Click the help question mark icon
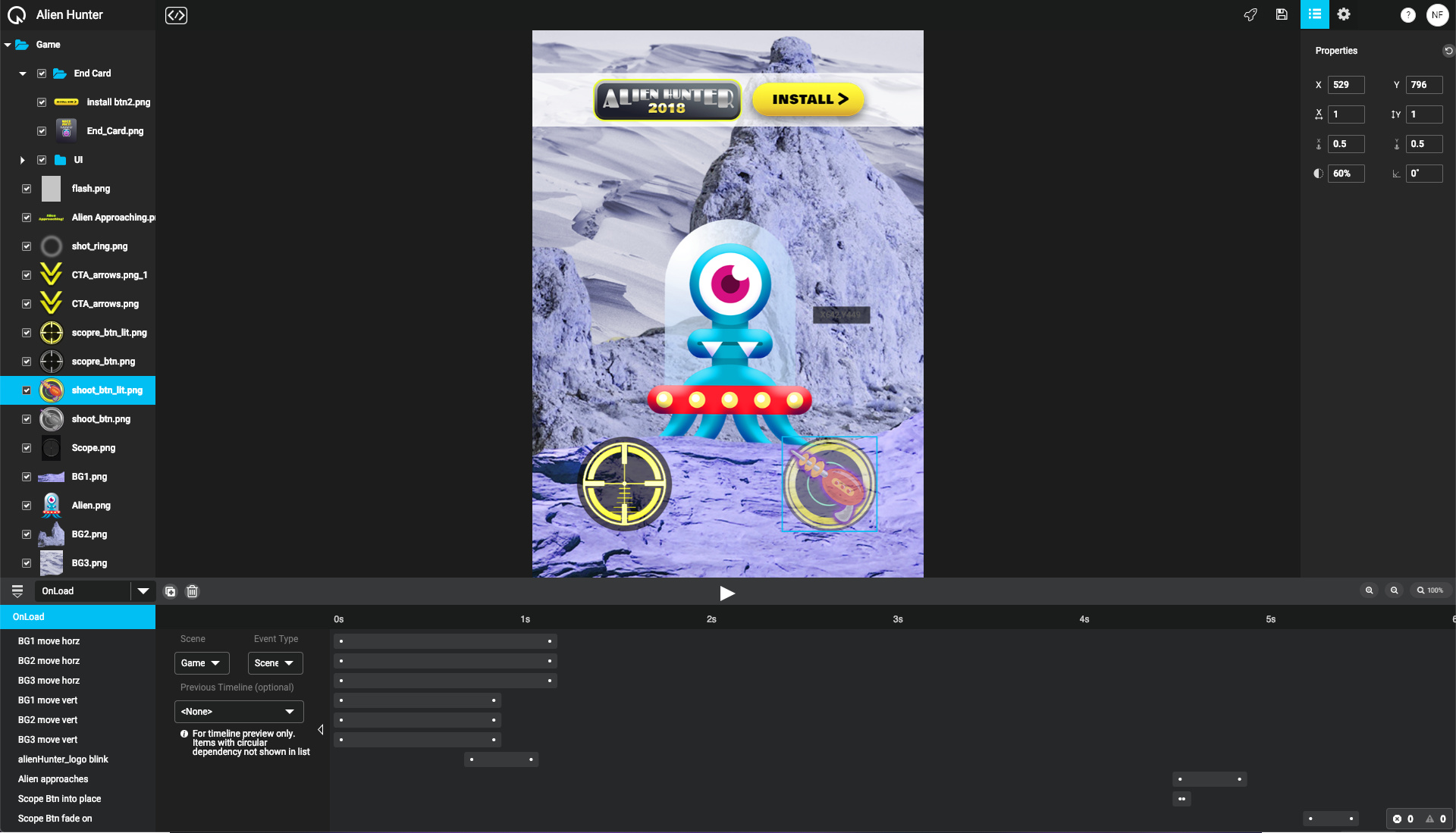 click(1407, 15)
